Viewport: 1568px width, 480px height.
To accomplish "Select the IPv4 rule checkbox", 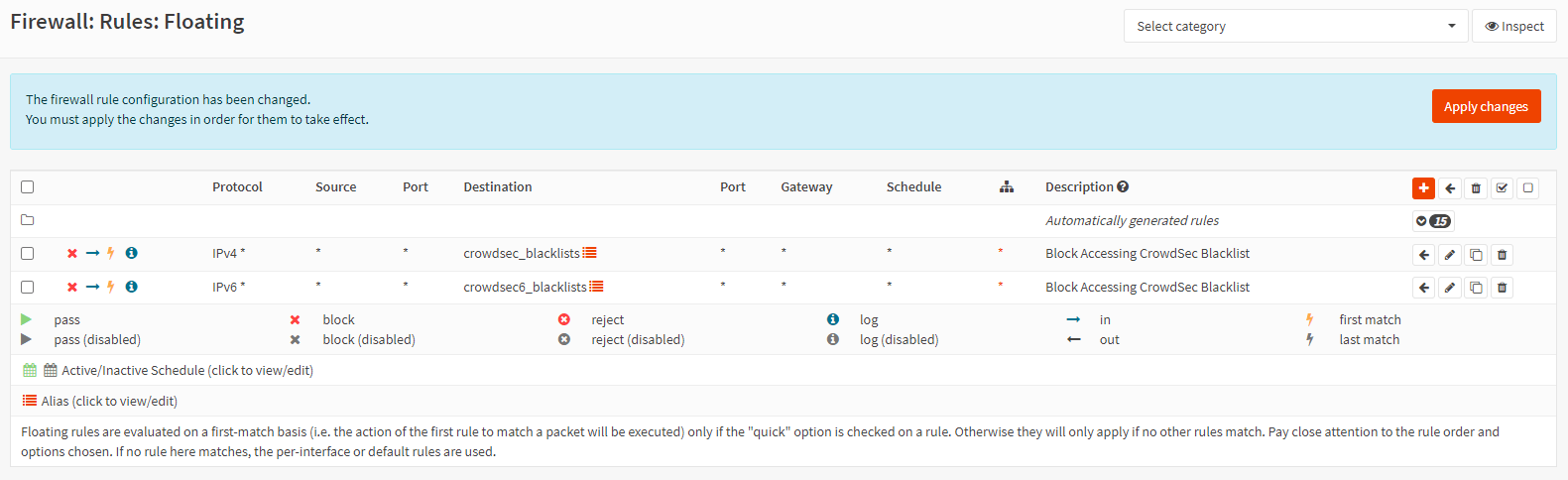I will pos(28,254).
